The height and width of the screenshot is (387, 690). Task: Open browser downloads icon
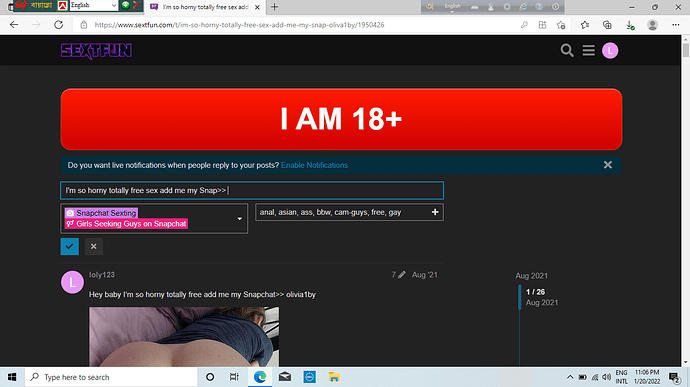[x=630, y=25]
